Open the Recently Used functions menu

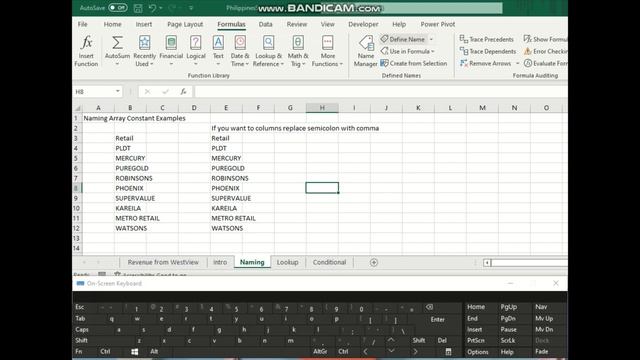coord(144,51)
